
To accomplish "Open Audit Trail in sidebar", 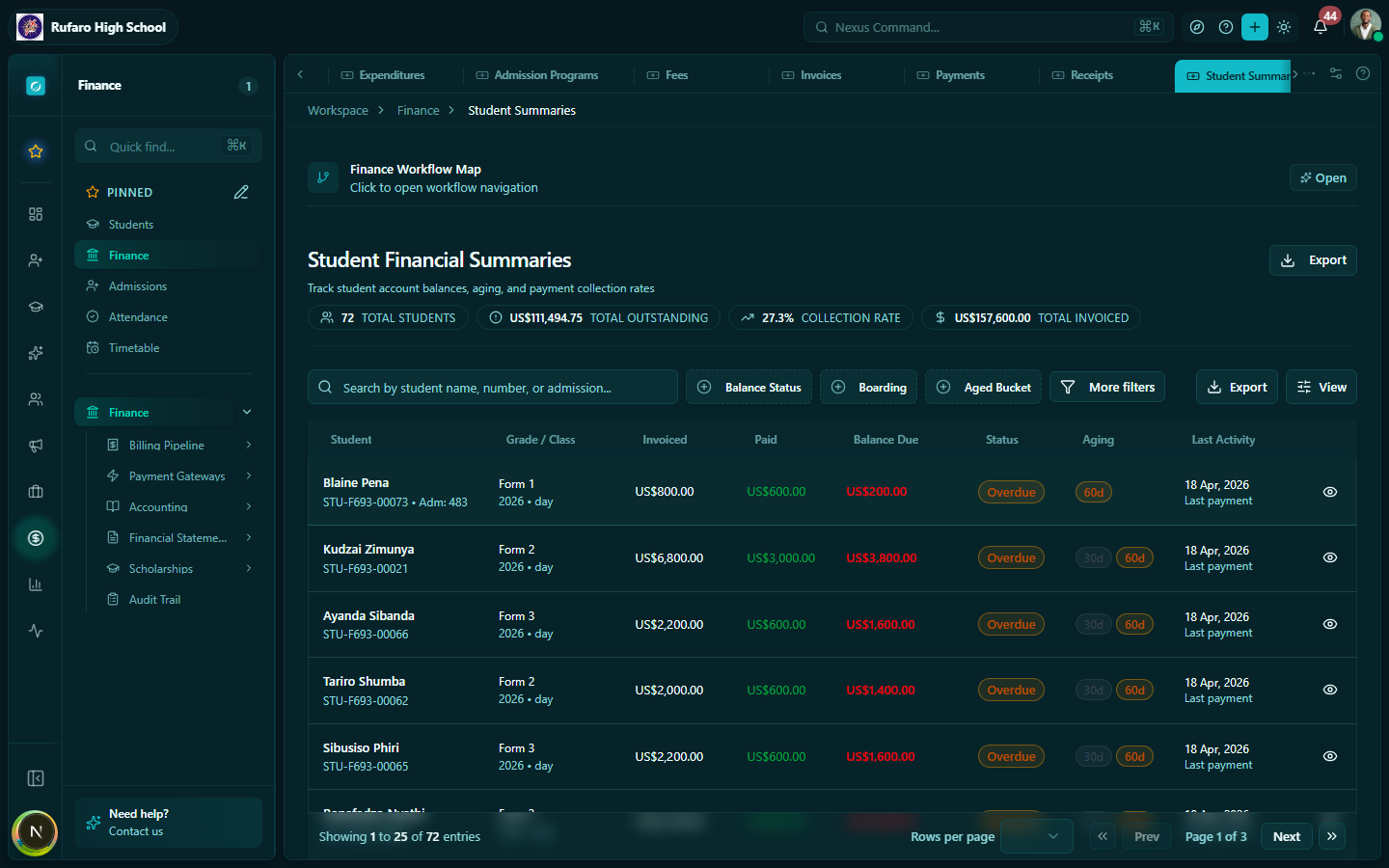I will 154,599.
